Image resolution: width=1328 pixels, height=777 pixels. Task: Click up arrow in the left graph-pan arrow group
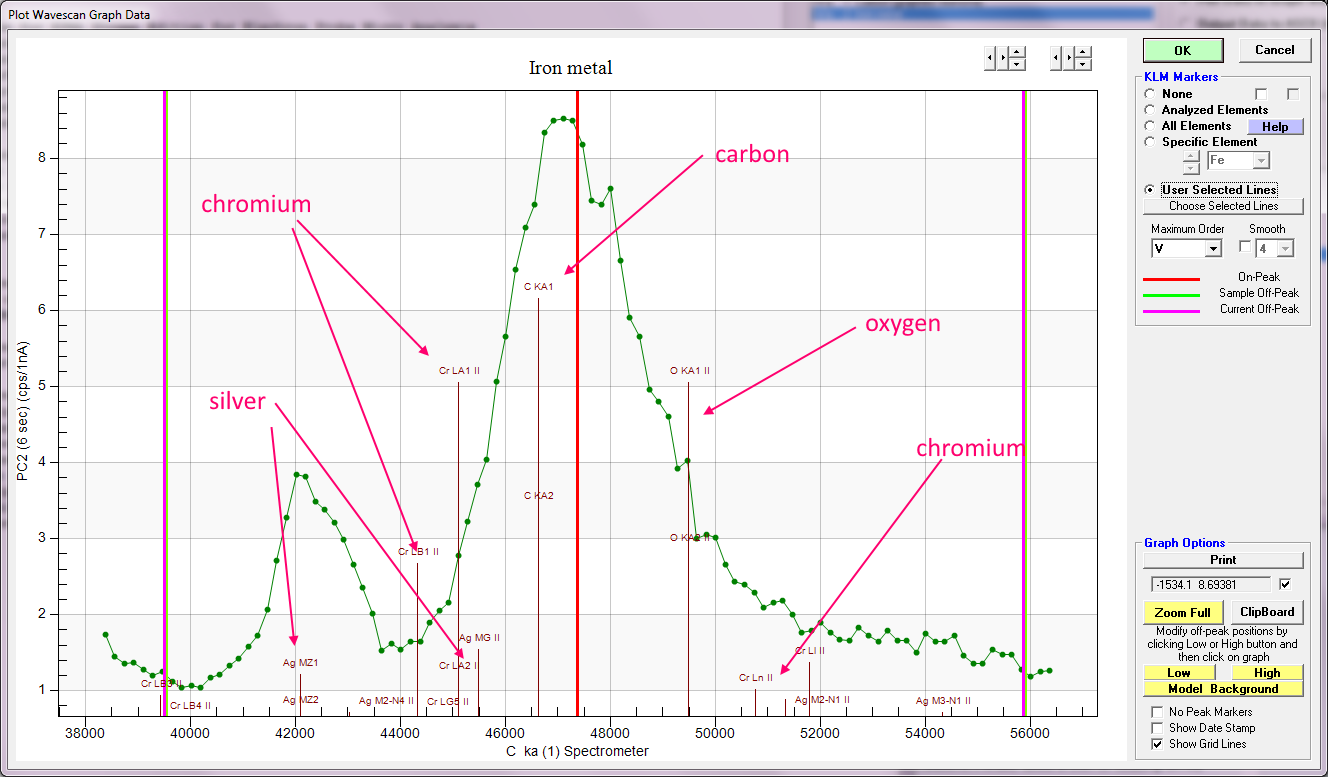pos(1017,53)
